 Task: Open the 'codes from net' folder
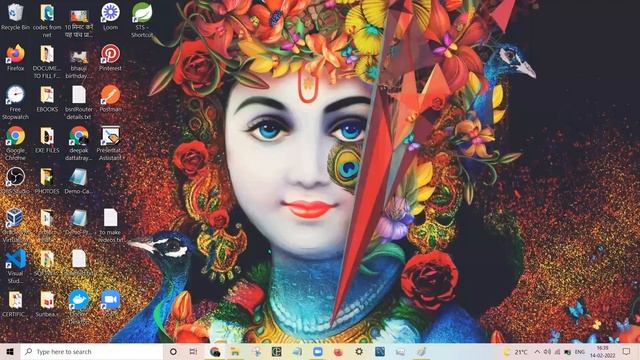click(x=47, y=20)
